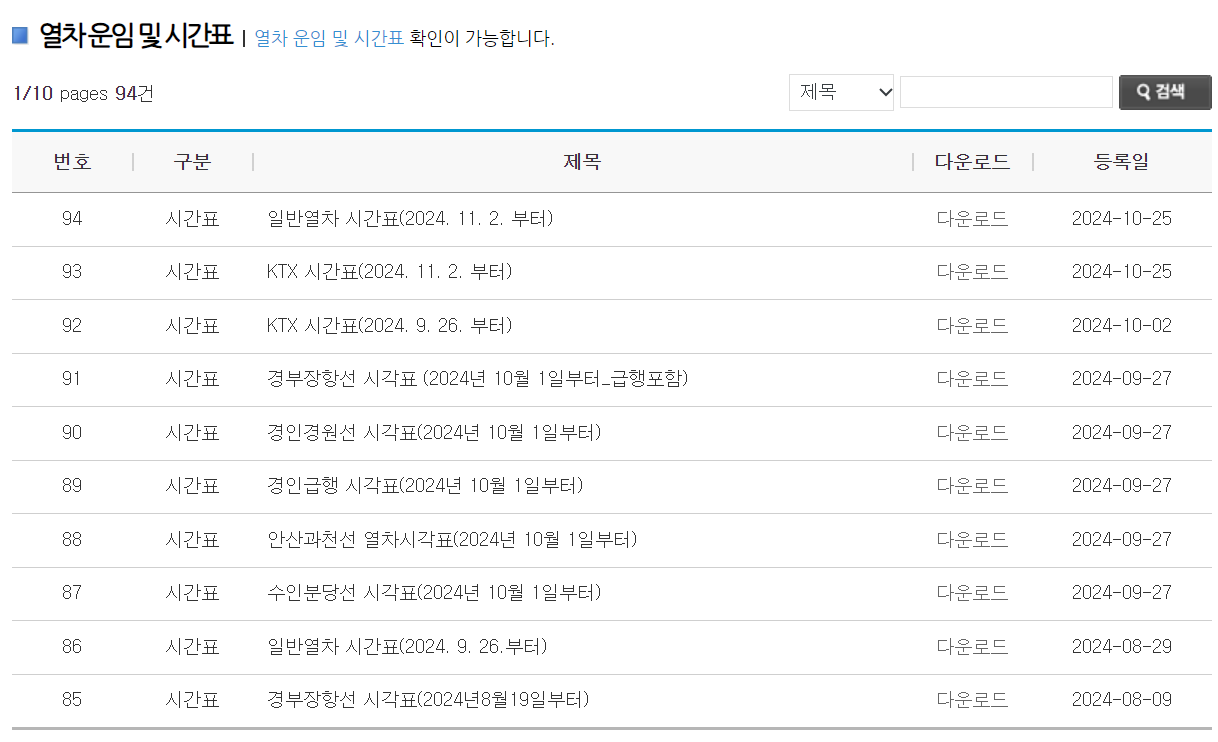The width and height of the screenshot is (1218, 742).
Task: Click 다운로드 for row number 89
Action: coord(972,486)
